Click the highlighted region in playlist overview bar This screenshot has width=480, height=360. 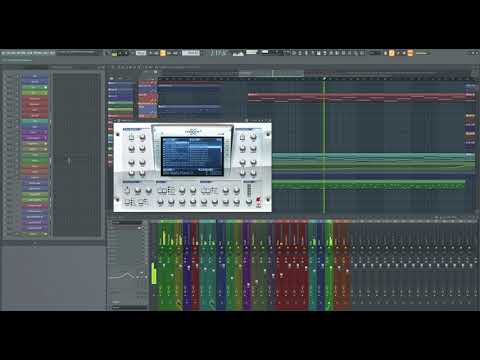(271, 73)
